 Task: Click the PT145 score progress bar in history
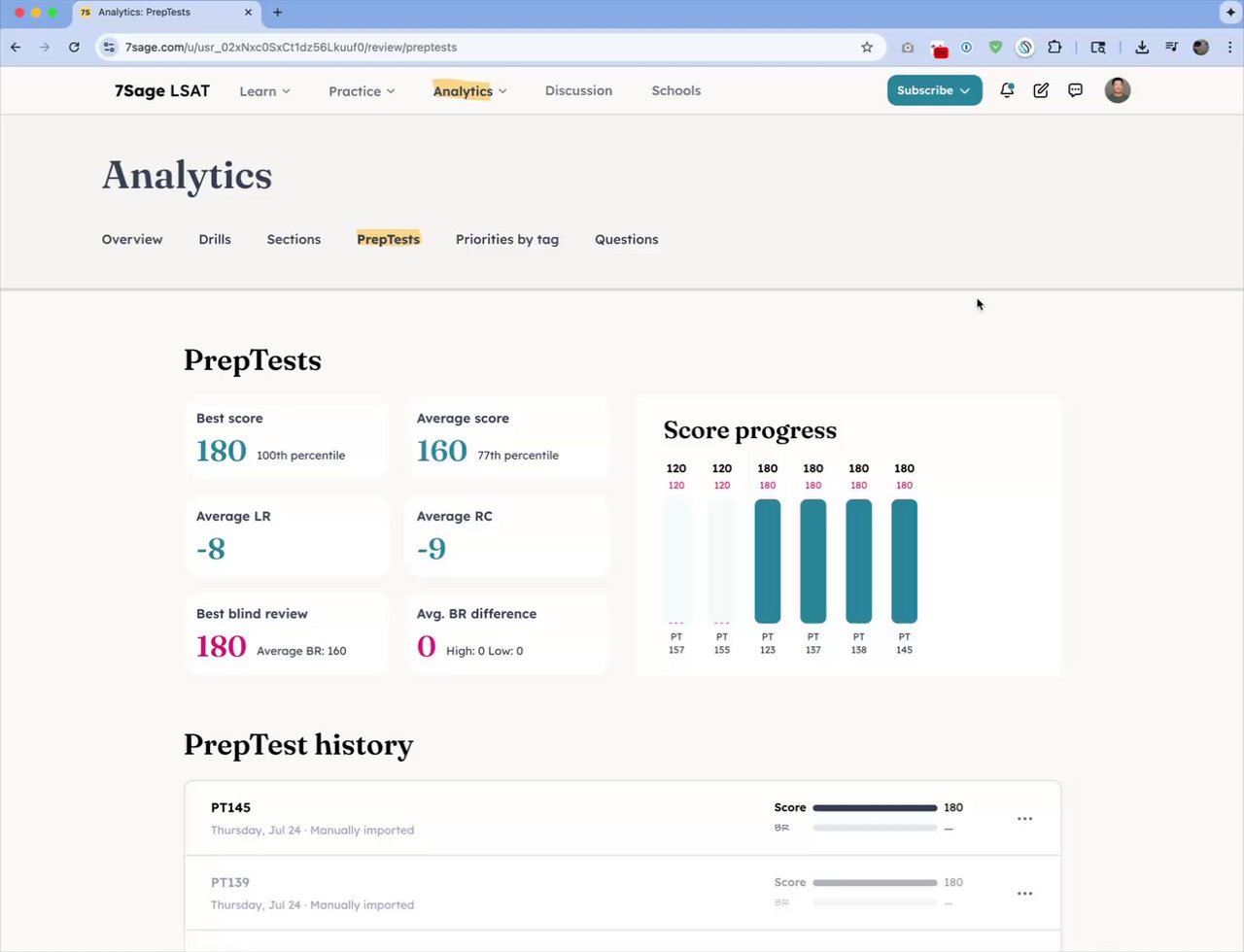pos(875,807)
